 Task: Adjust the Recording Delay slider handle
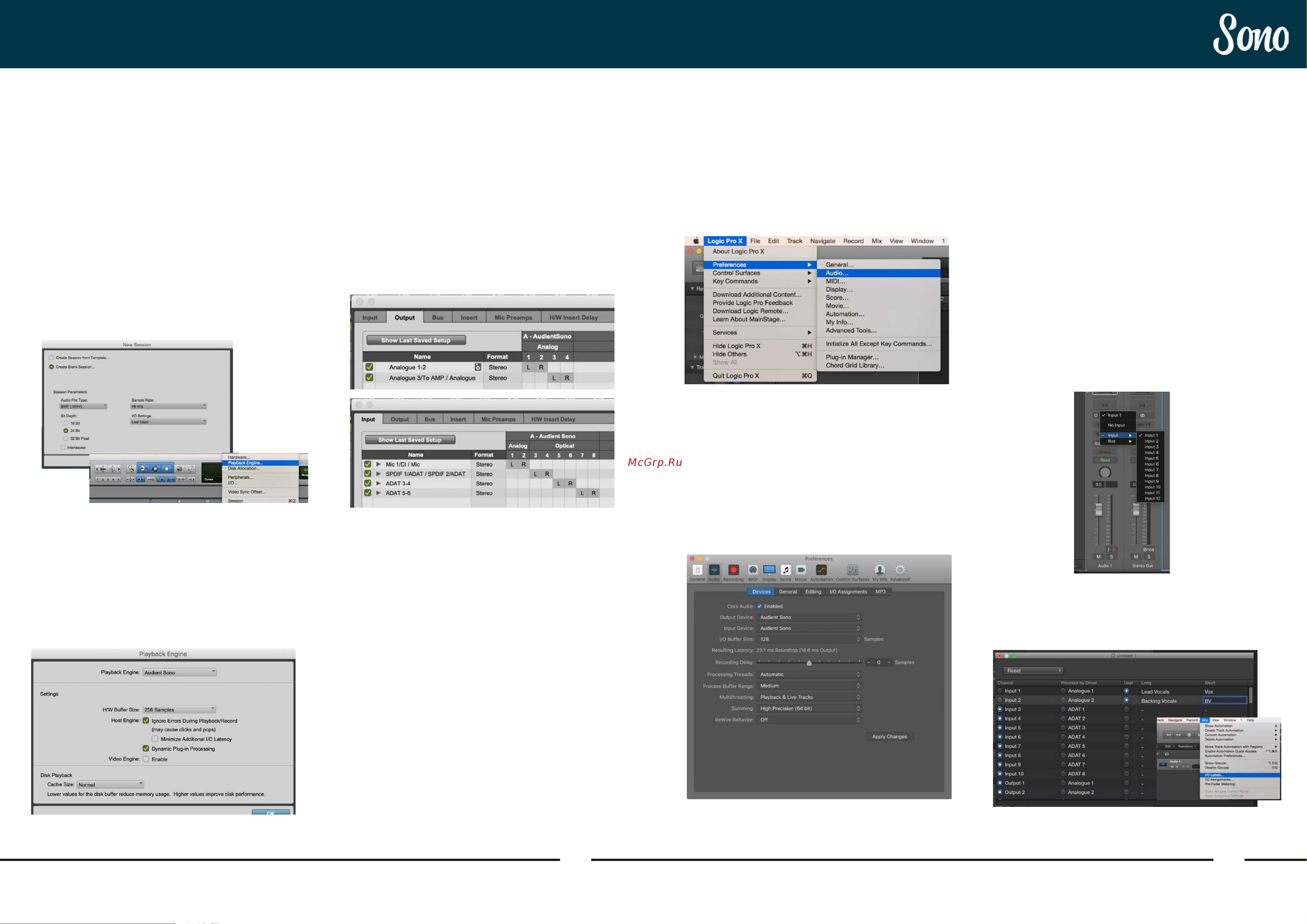pos(809,663)
